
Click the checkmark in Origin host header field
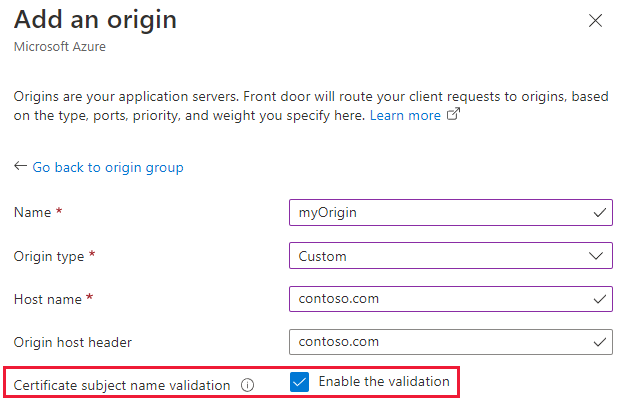pyautogui.click(x=599, y=342)
